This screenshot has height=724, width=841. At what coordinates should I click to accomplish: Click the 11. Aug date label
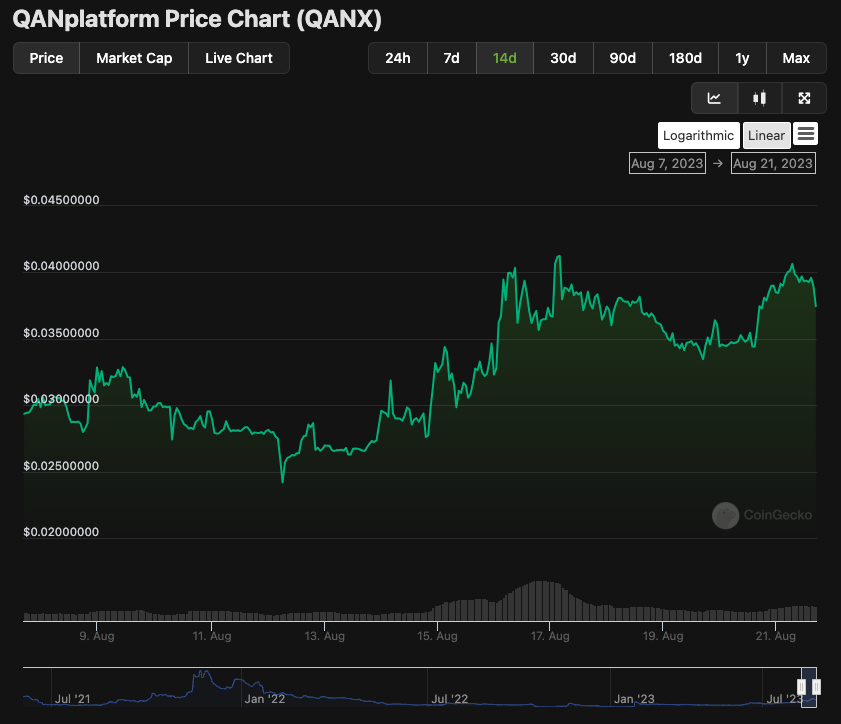212,636
